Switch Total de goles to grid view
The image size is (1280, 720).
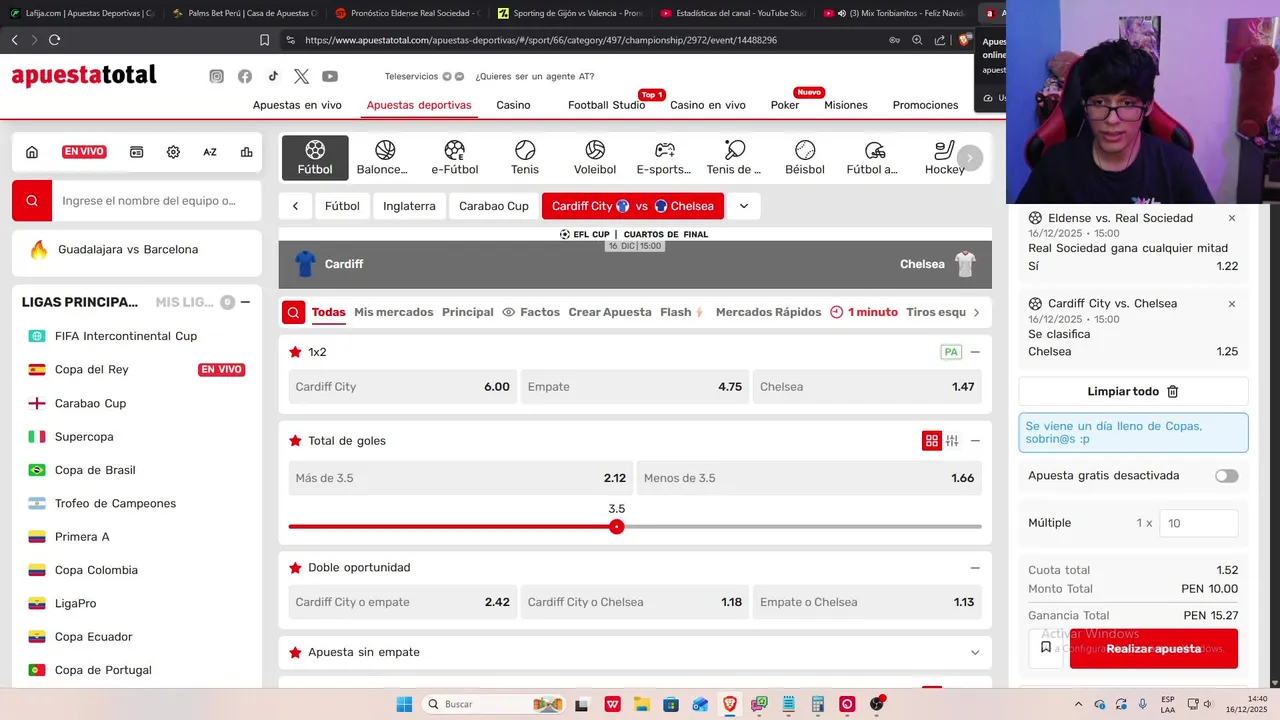932,441
